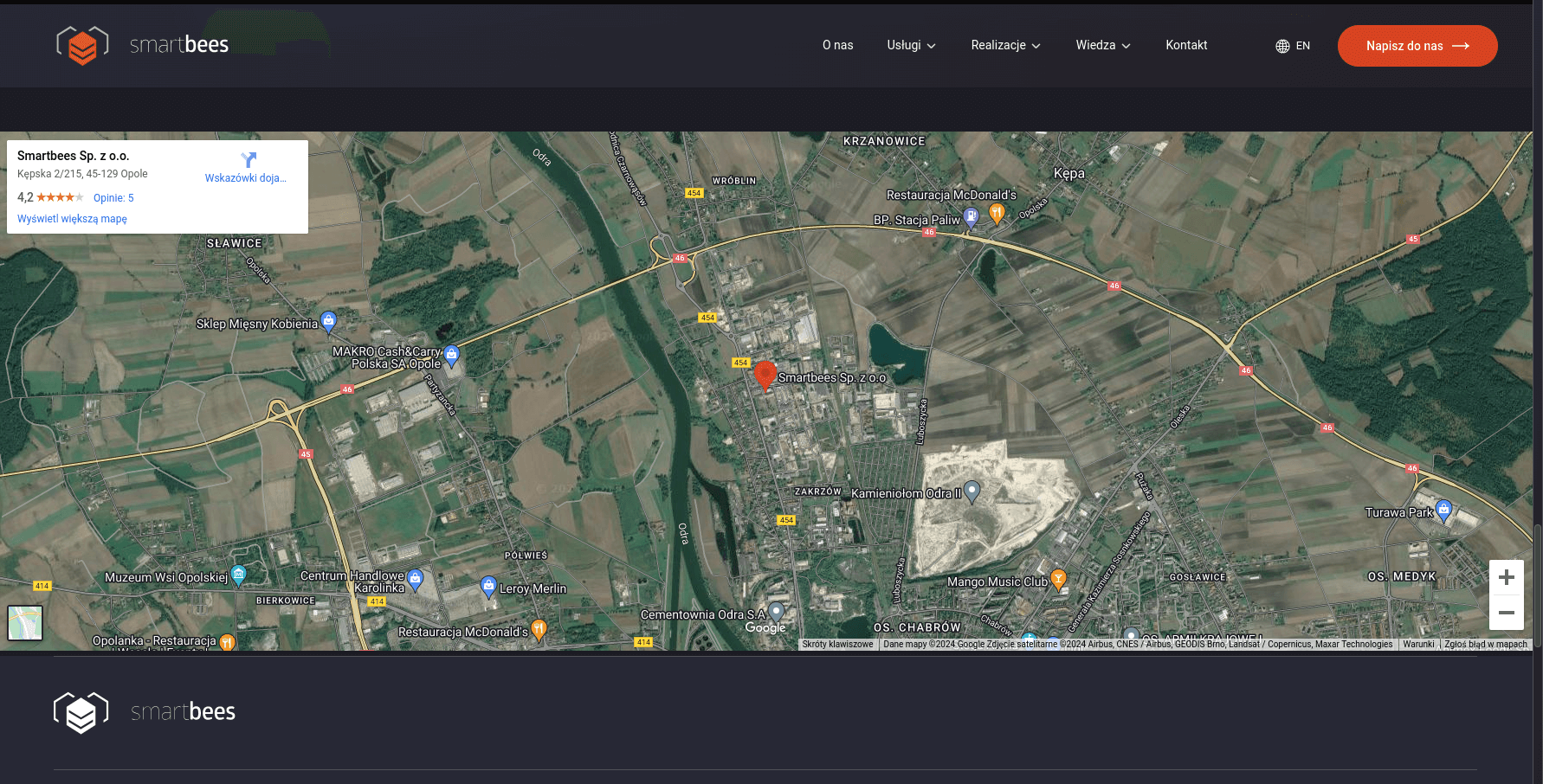
Task: Click the Leroy Merlin shopping pin
Action: [x=488, y=586]
